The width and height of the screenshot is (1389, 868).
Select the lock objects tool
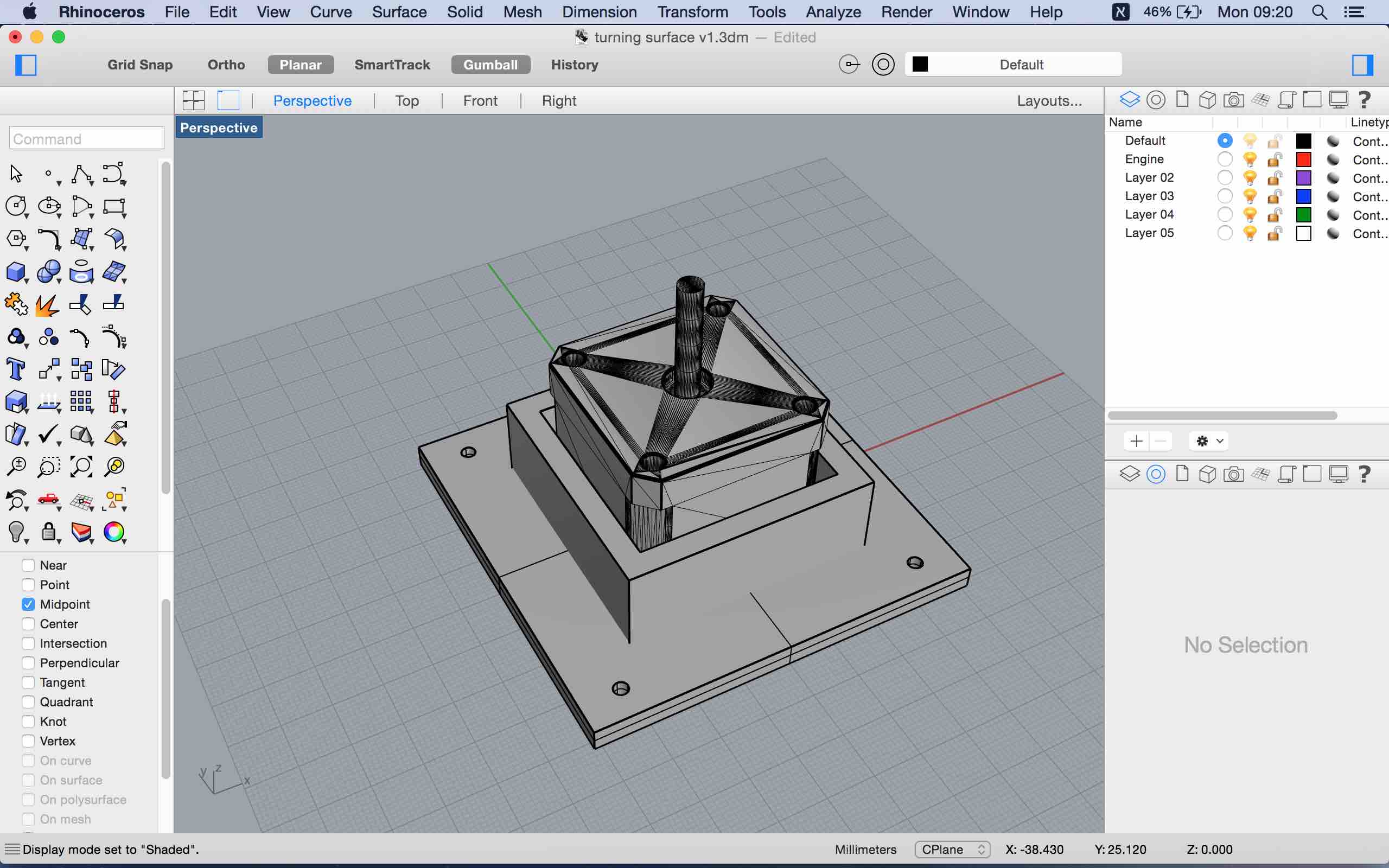point(49,532)
